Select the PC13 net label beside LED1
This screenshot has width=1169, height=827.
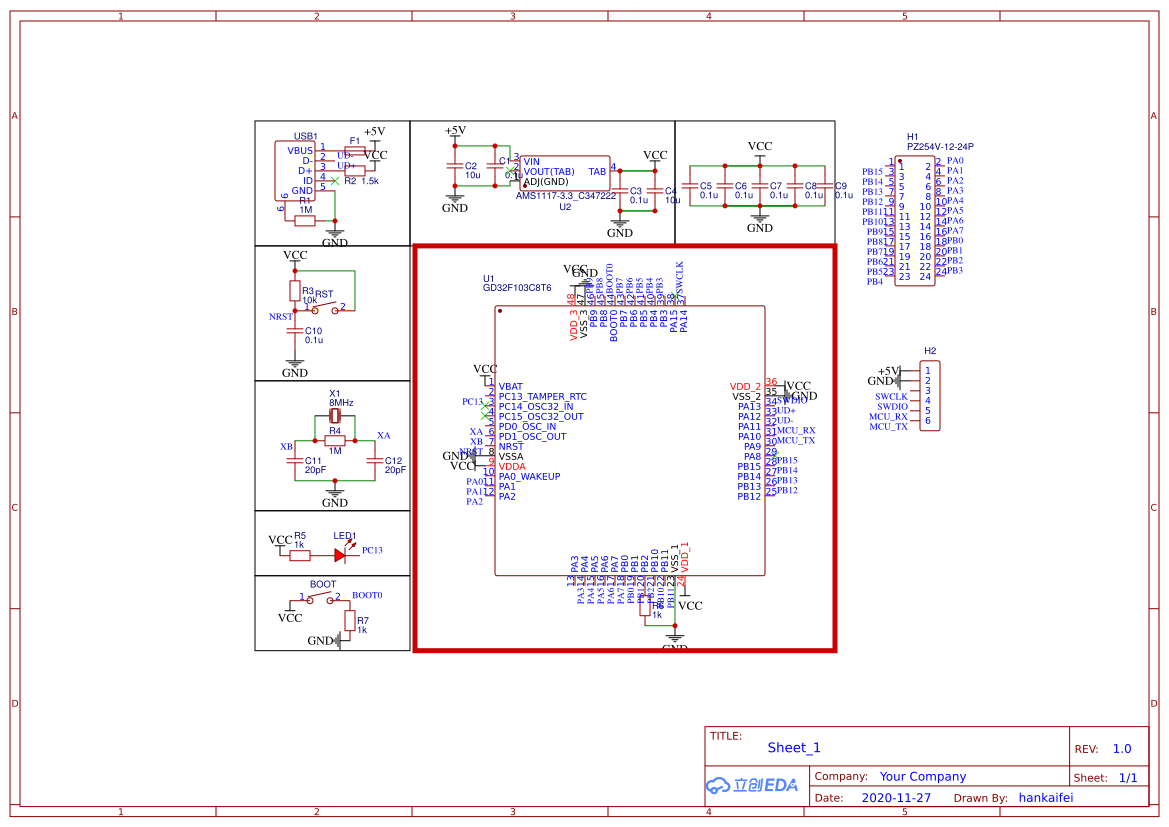(x=372, y=550)
